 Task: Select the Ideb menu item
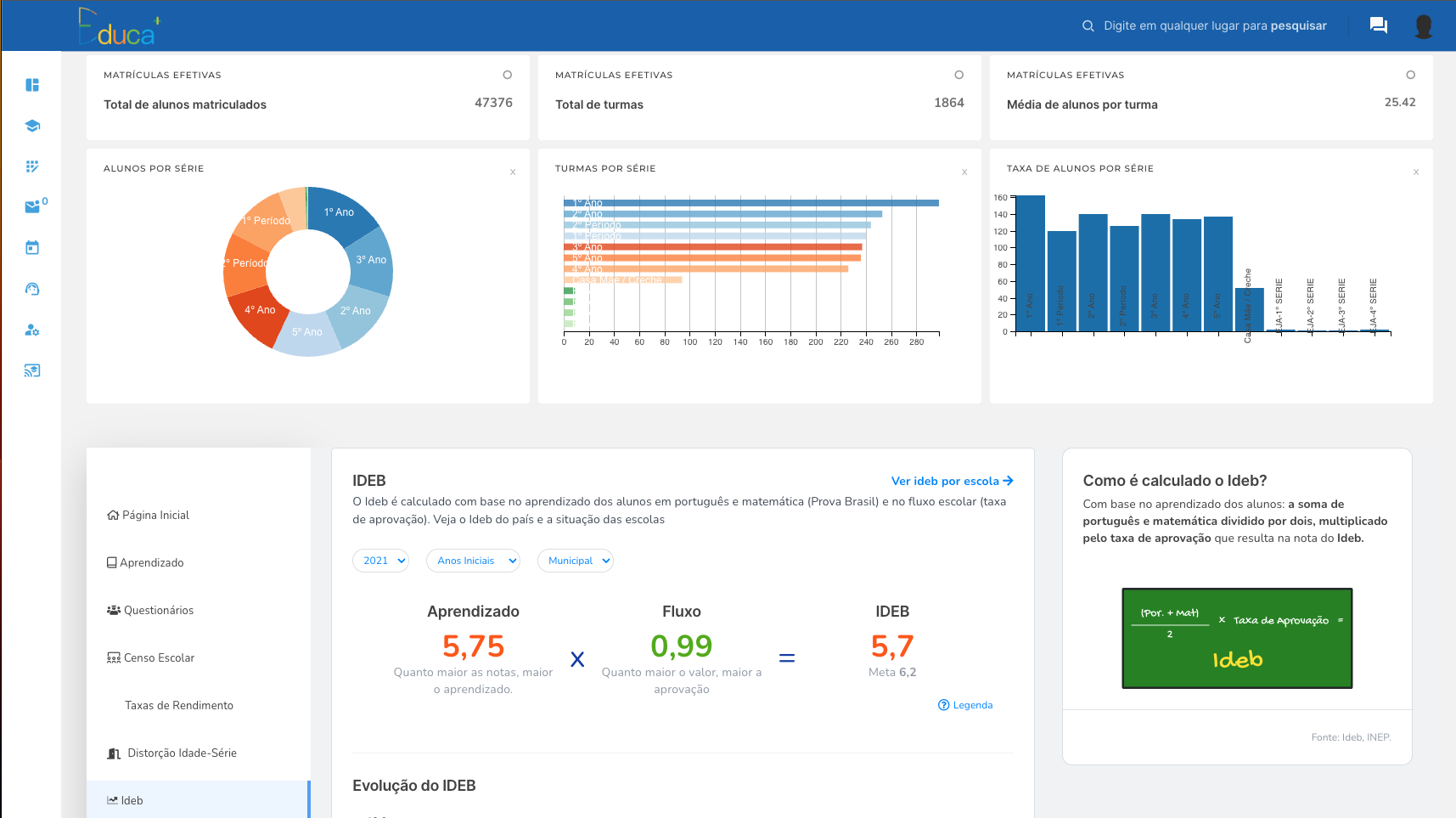coord(199,800)
